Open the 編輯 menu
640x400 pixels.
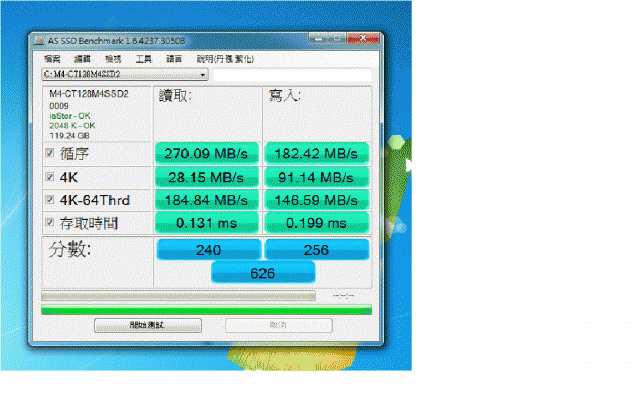coord(82,59)
